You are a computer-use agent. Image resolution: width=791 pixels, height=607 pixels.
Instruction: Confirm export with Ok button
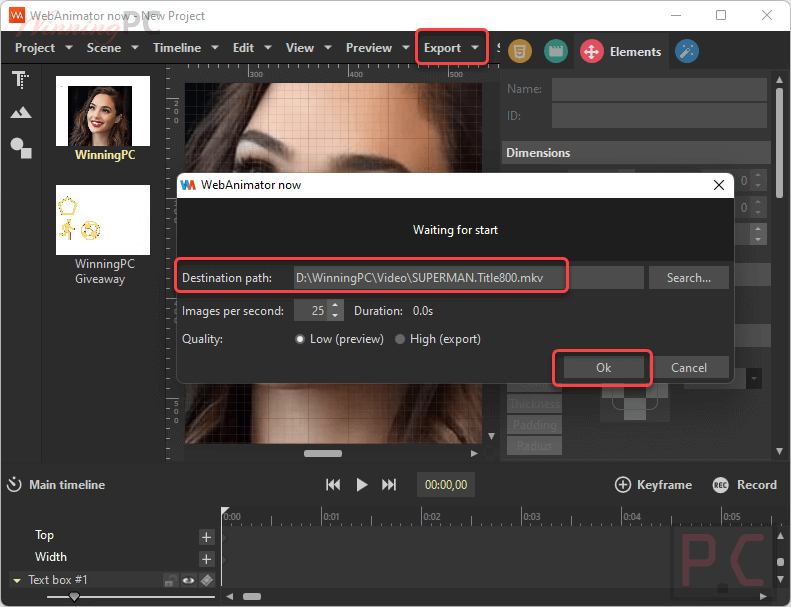coord(603,368)
